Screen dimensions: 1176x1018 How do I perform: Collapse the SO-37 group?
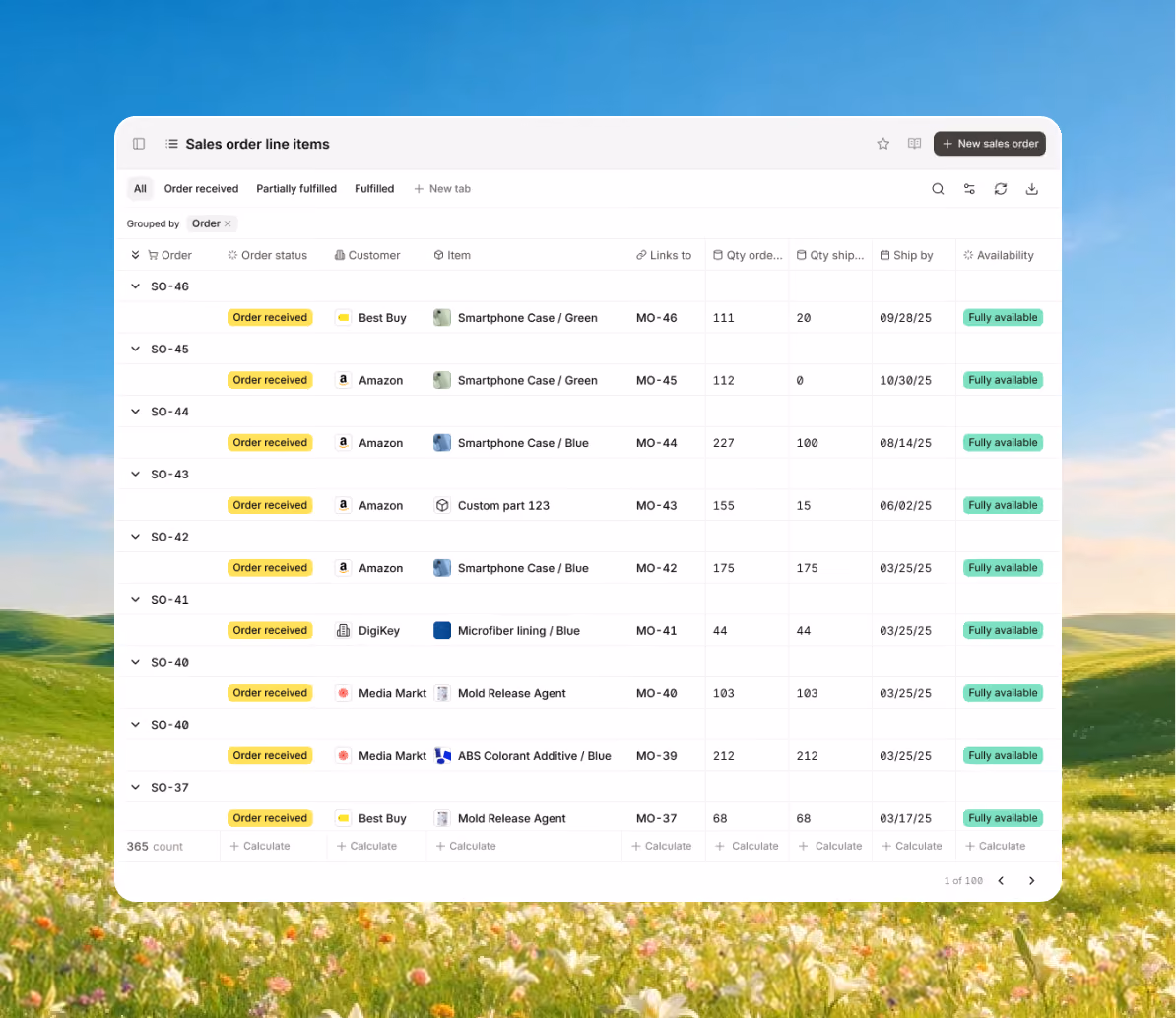[135, 787]
